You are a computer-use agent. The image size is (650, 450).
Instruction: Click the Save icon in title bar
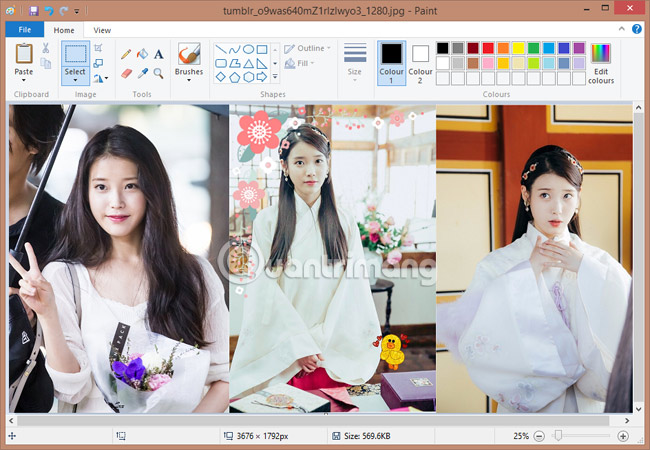click(34, 11)
